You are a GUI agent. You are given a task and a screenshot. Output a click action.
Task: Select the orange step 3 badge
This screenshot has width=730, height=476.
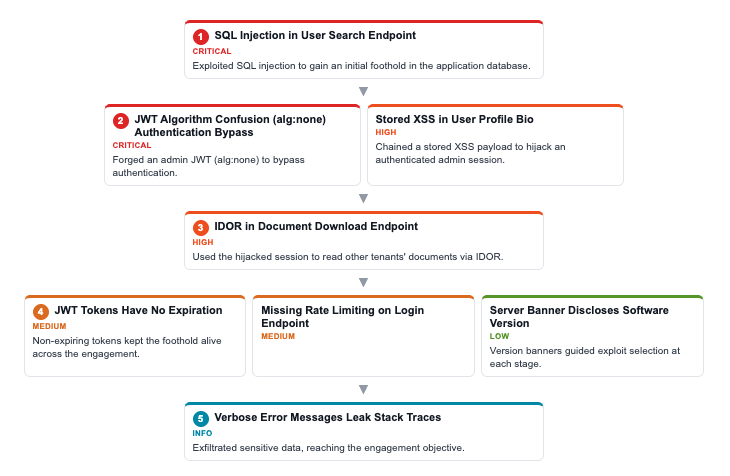[201, 227]
